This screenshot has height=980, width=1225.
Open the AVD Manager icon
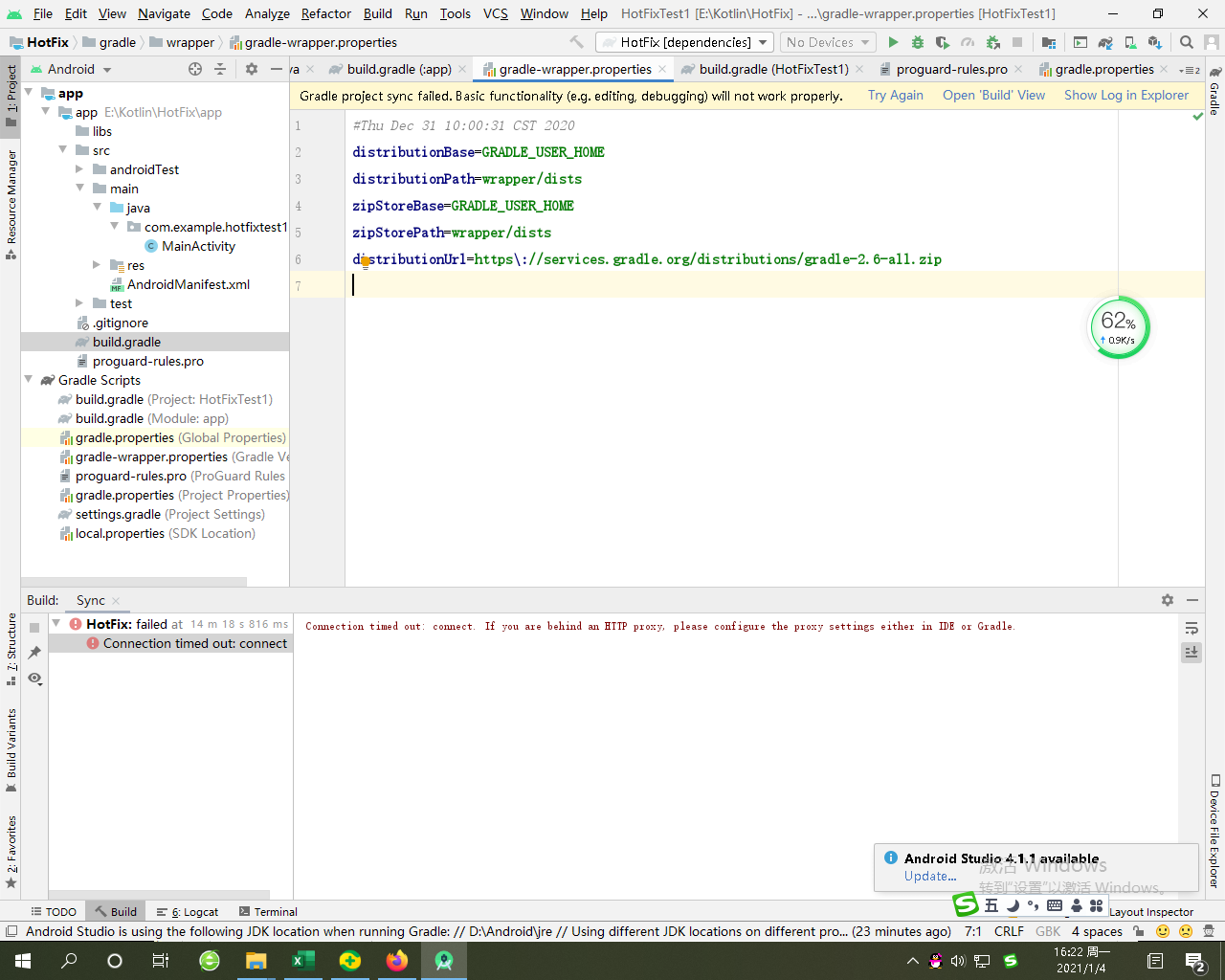(1130, 42)
